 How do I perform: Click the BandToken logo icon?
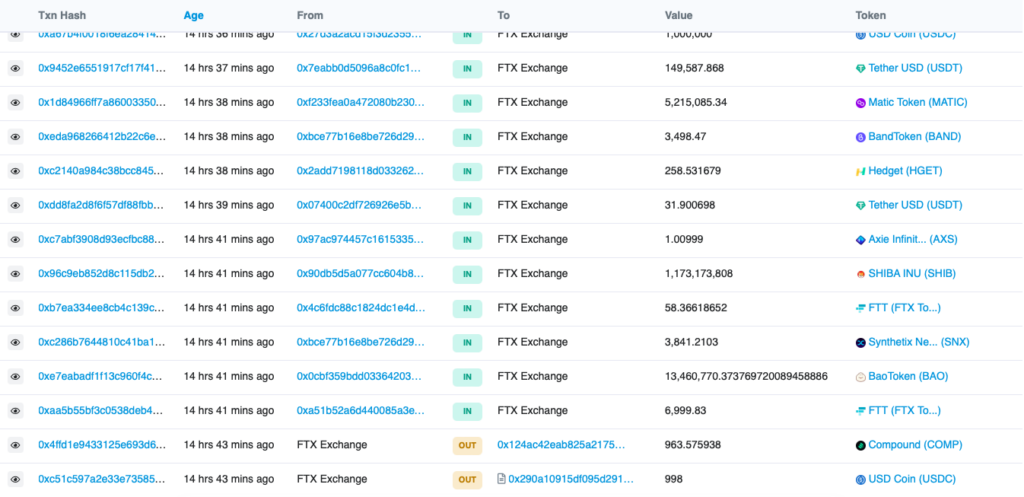(x=861, y=137)
